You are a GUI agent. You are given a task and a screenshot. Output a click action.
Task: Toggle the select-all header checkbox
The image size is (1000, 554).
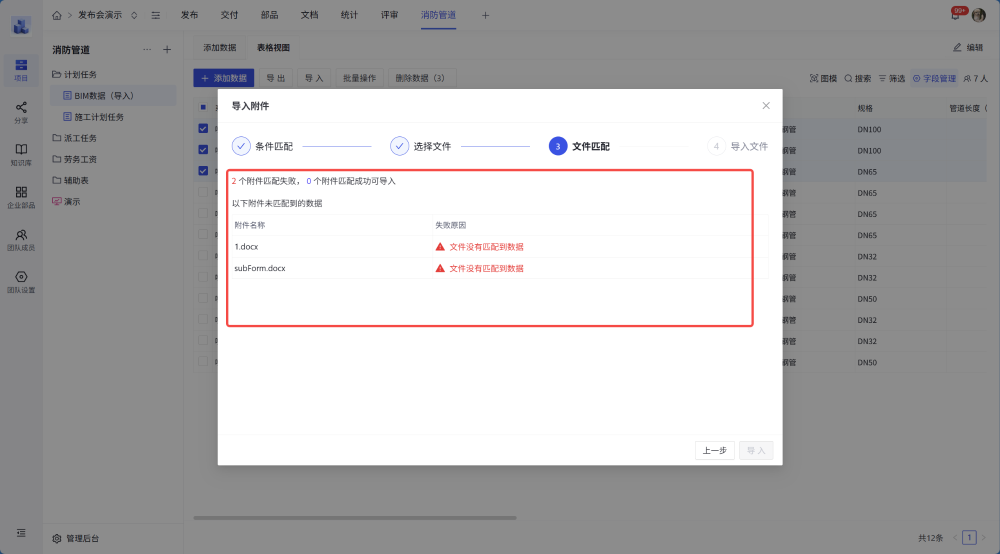click(203, 107)
